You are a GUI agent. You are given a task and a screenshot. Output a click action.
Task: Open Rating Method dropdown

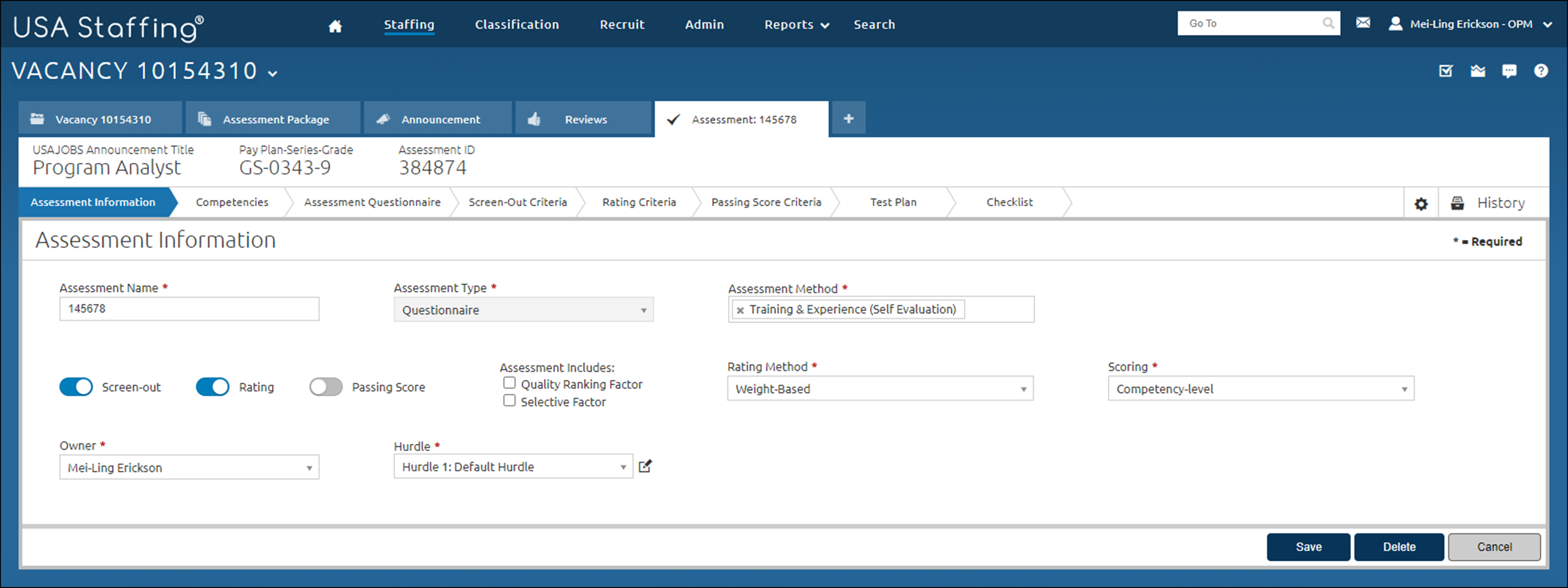(880, 388)
